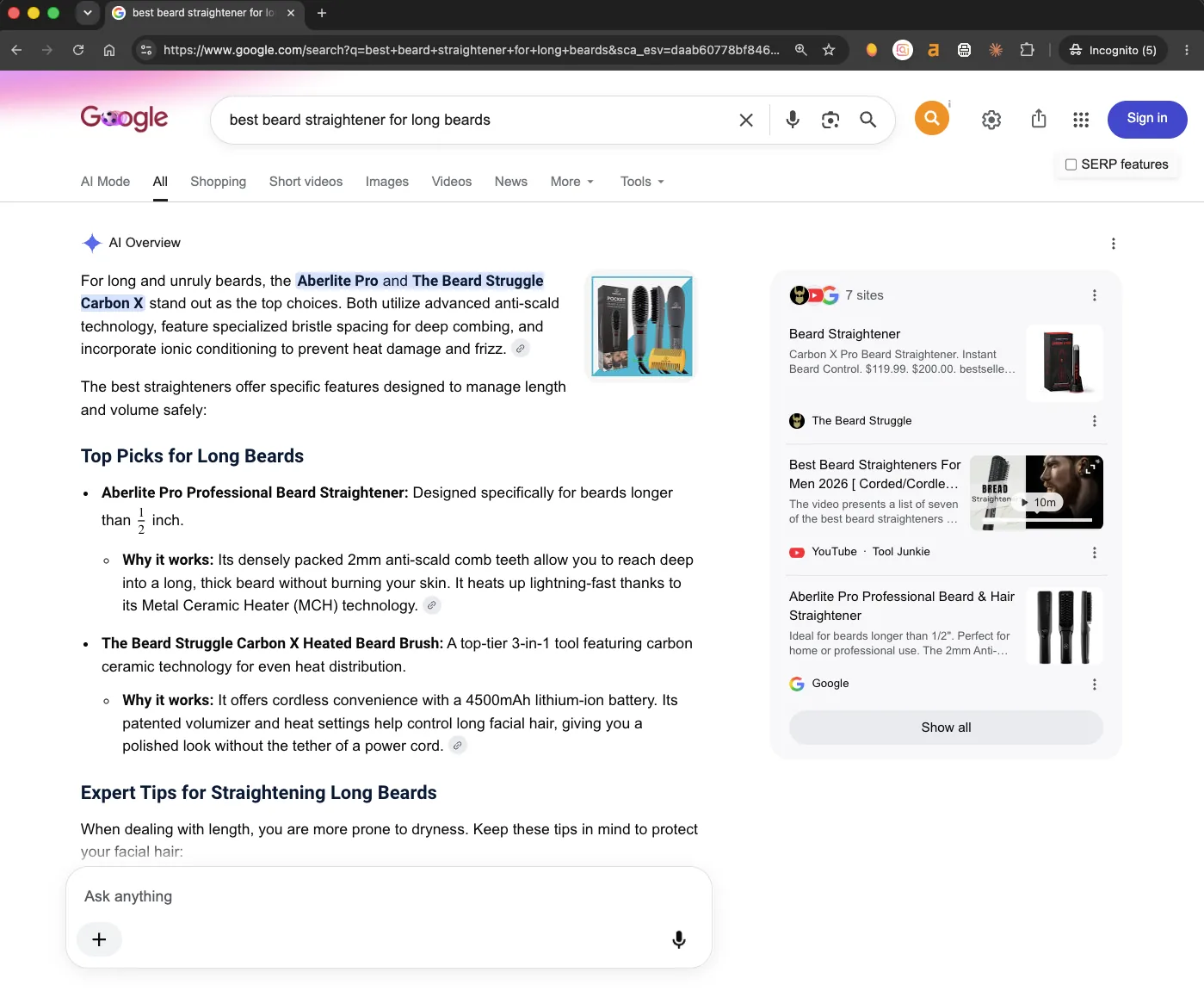Open Aberlite Pro Professional Beard & Hair Straightener link
Viewport: 1204px width, 991px height.
(x=902, y=606)
